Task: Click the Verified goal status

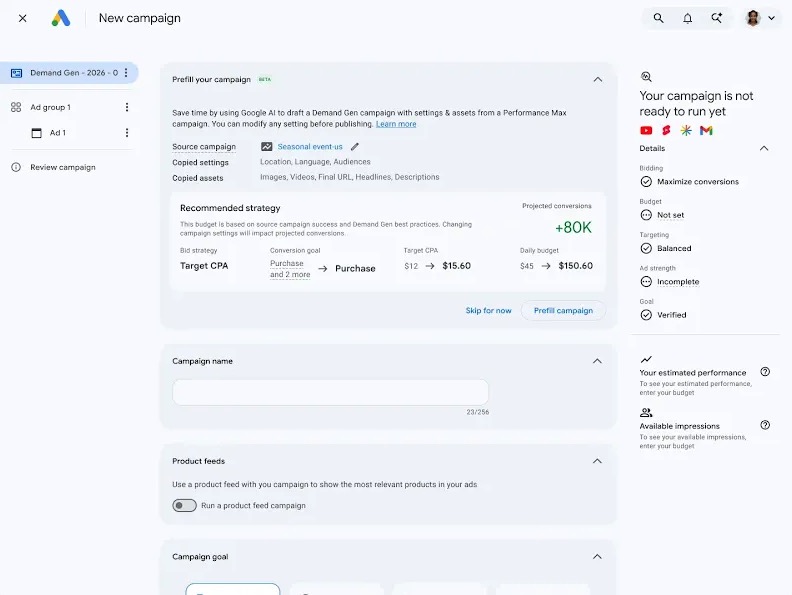Action: (671, 315)
